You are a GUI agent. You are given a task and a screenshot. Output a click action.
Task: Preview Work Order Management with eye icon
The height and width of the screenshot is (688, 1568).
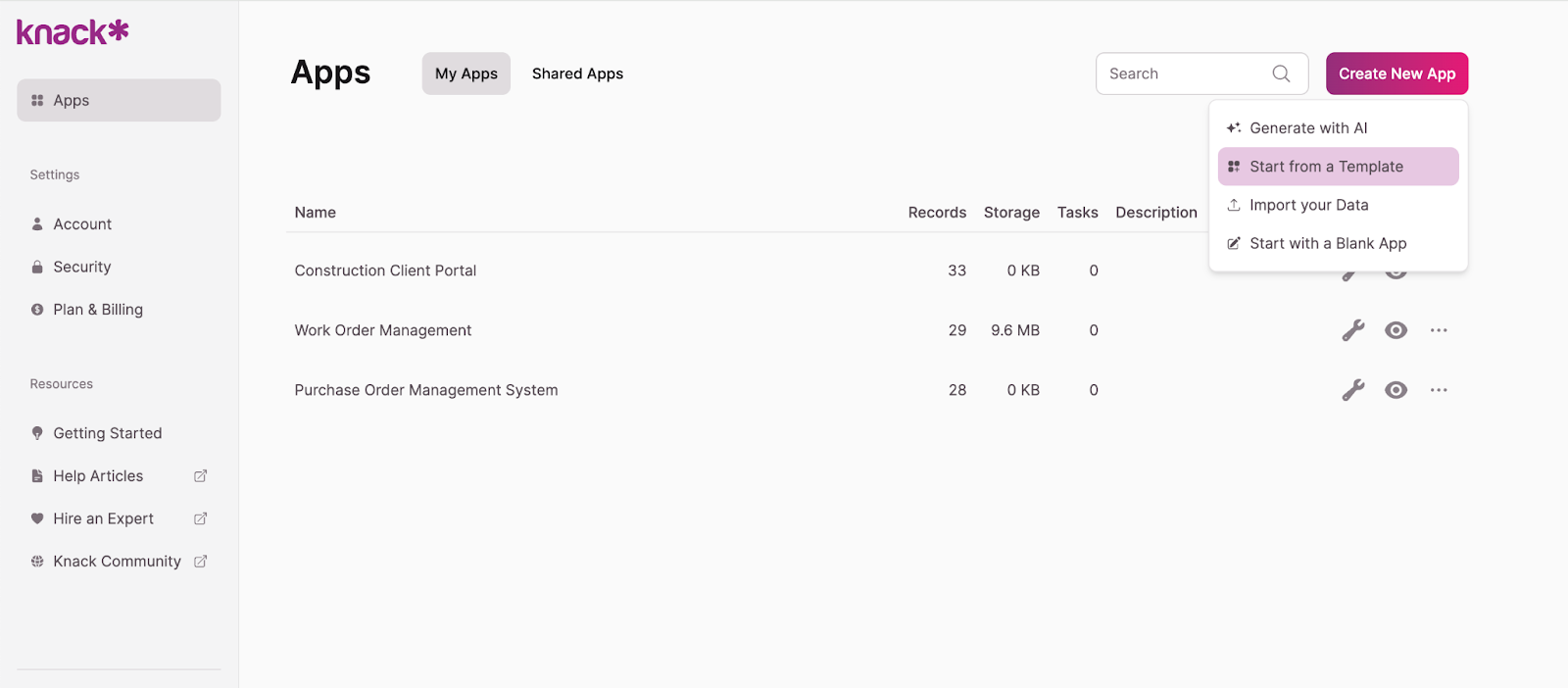click(1396, 330)
